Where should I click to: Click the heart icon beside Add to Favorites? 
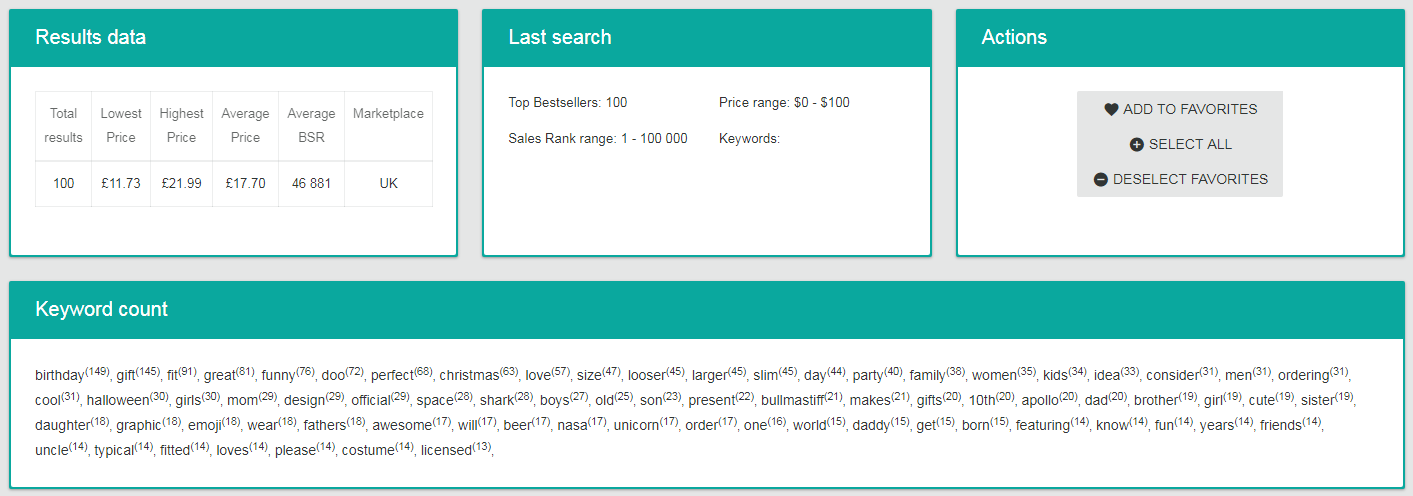coord(1111,110)
